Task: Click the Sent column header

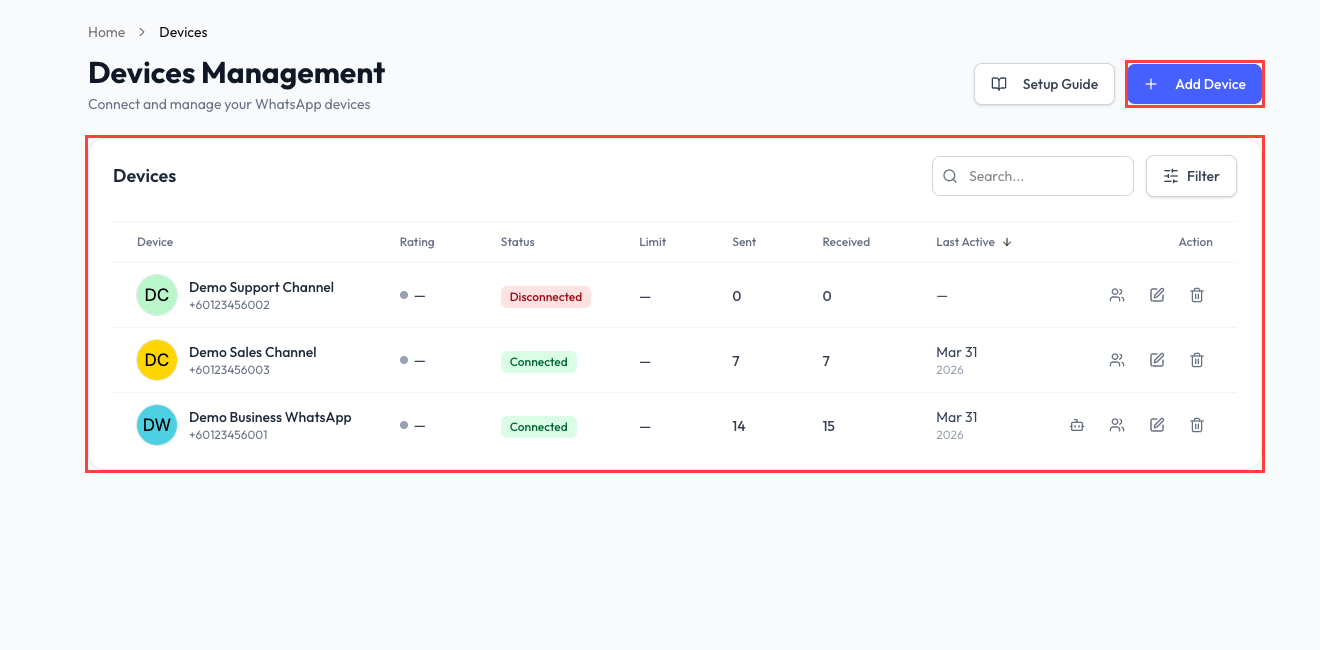Action: (744, 242)
